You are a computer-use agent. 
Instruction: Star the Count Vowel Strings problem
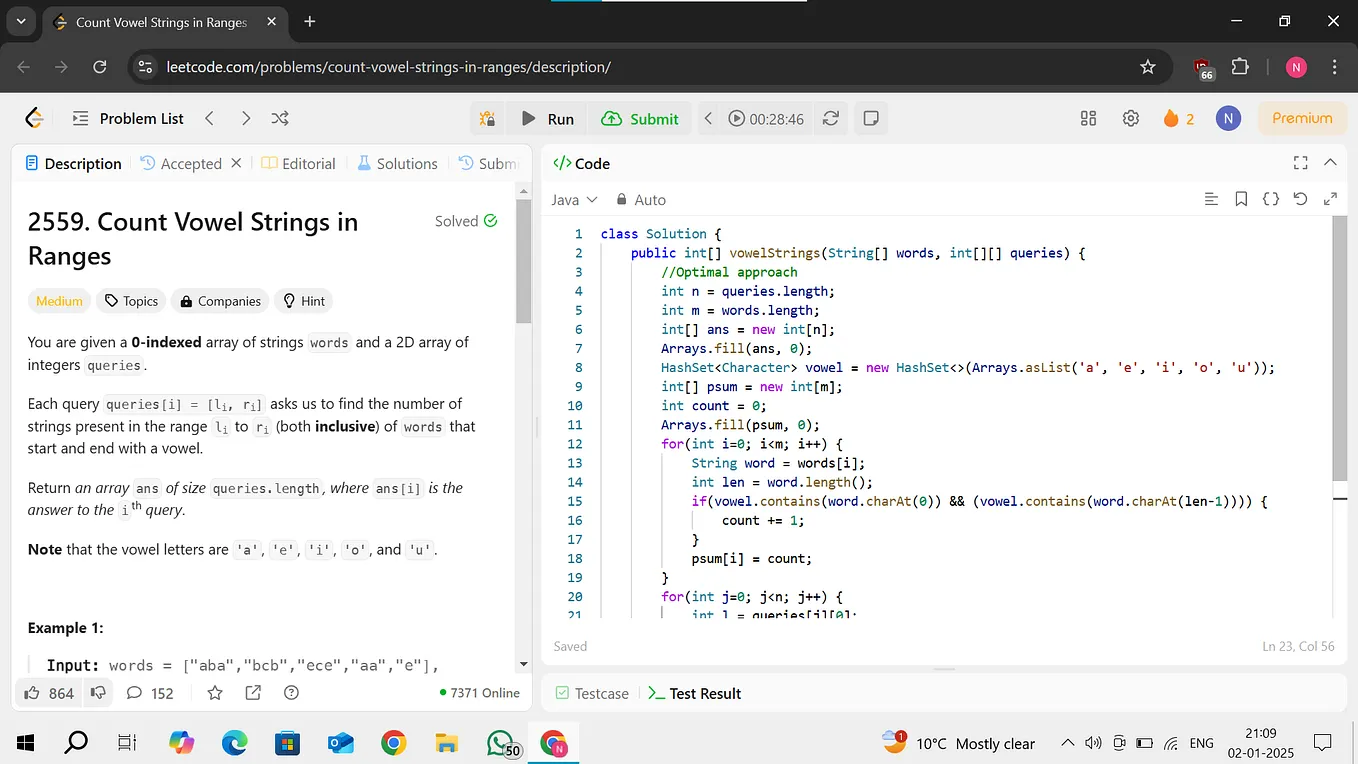[x=214, y=692]
